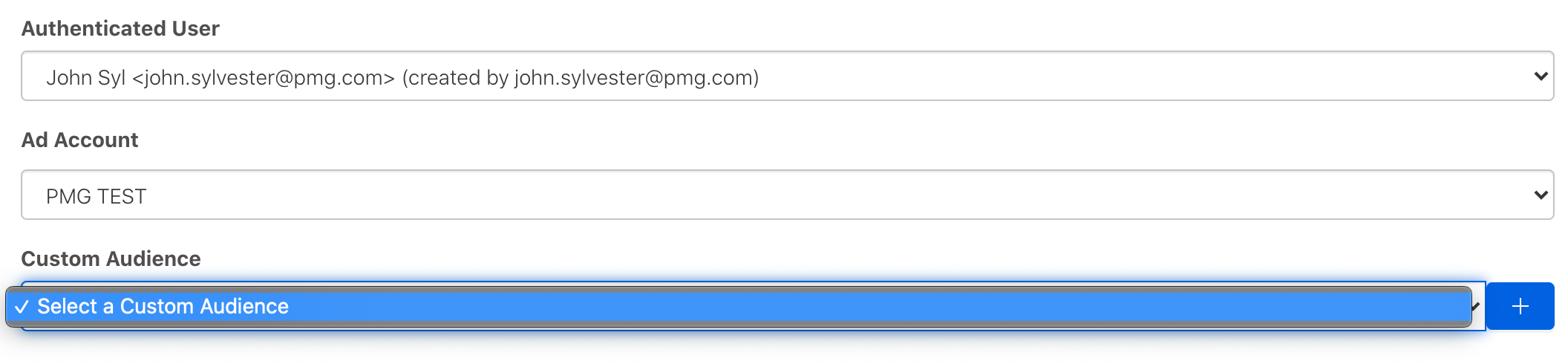Click the <john.sylvester@pmg.com> email in angle brackets
Image resolution: width=1568 pixels, height=364 pixels.
click(x=264, y=78)
